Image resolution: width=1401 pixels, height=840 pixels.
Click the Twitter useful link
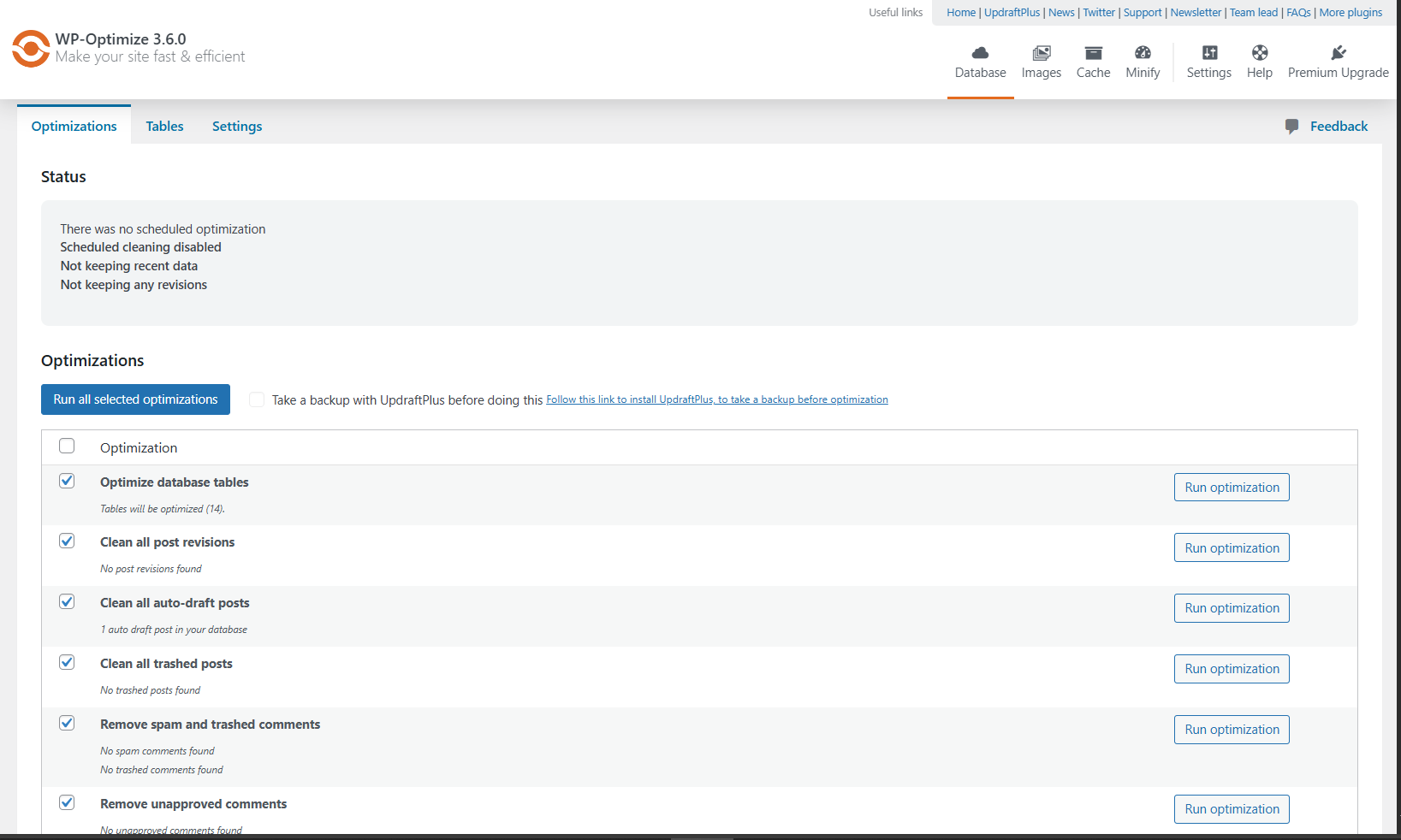pos(1099,13)
